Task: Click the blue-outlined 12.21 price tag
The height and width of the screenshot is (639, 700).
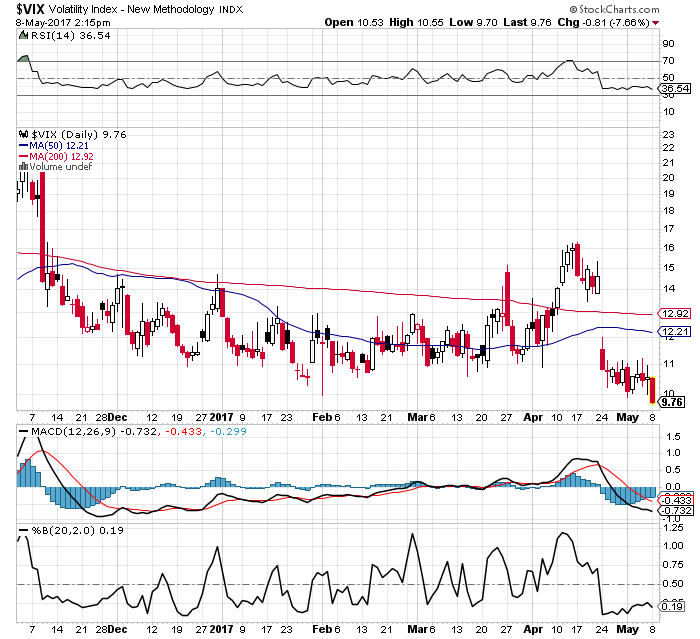Action: [675, 332]
